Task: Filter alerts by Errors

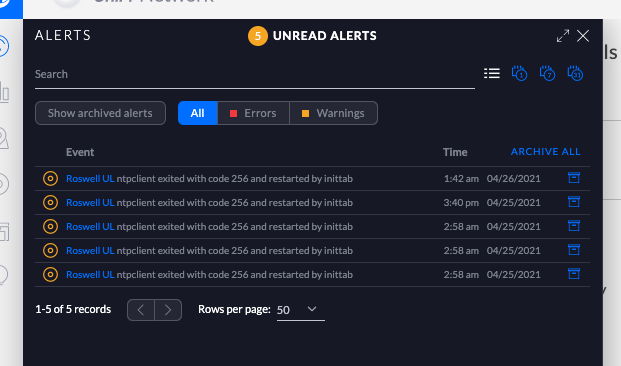Action: [253, 113]
